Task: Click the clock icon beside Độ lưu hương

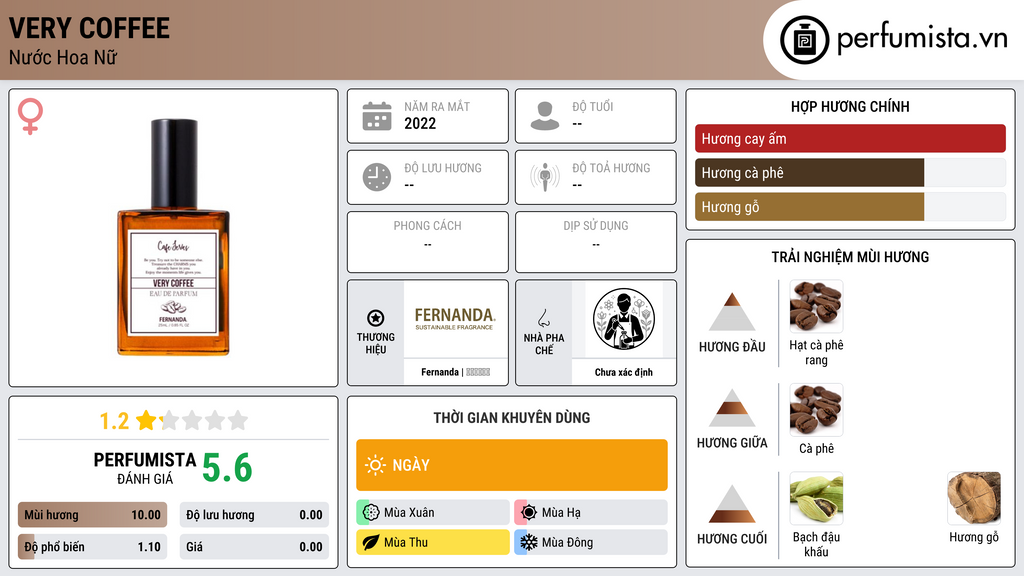Action: point(377,177)
